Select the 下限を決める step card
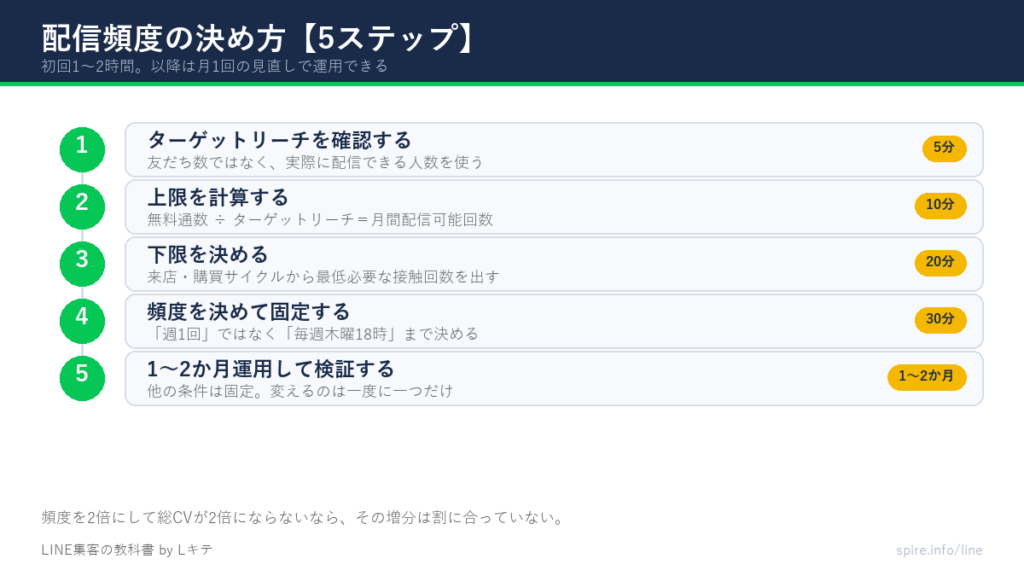The height and width of the screenshot is (576, 1024). (554, 264)
